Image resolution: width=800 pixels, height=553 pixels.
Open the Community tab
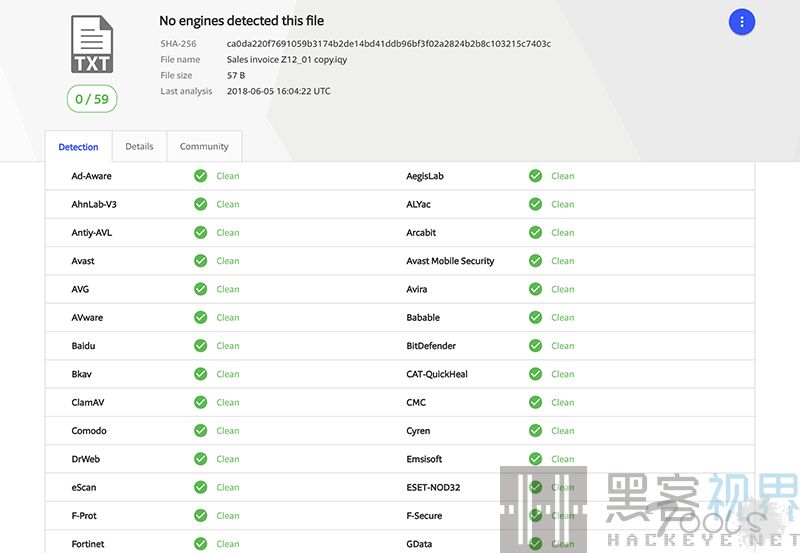click(x=204, y=147)
